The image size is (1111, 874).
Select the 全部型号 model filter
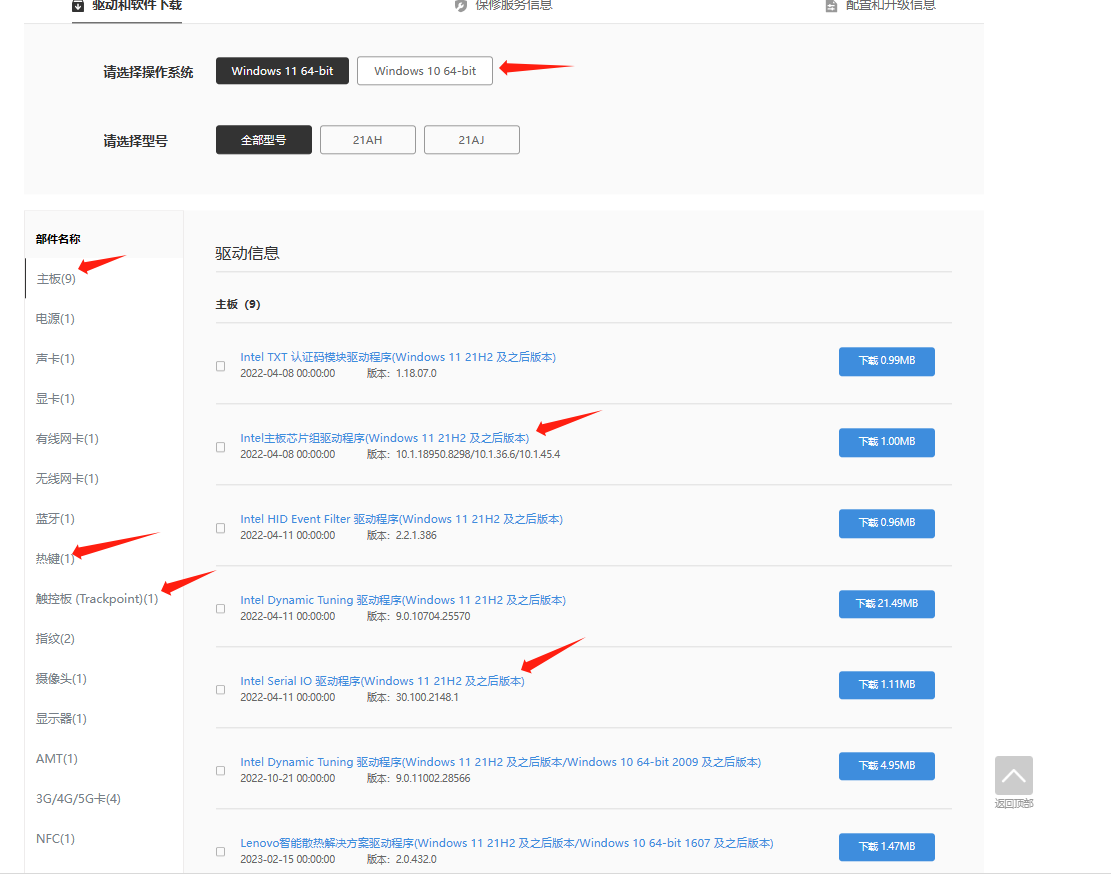click(263, 140)
